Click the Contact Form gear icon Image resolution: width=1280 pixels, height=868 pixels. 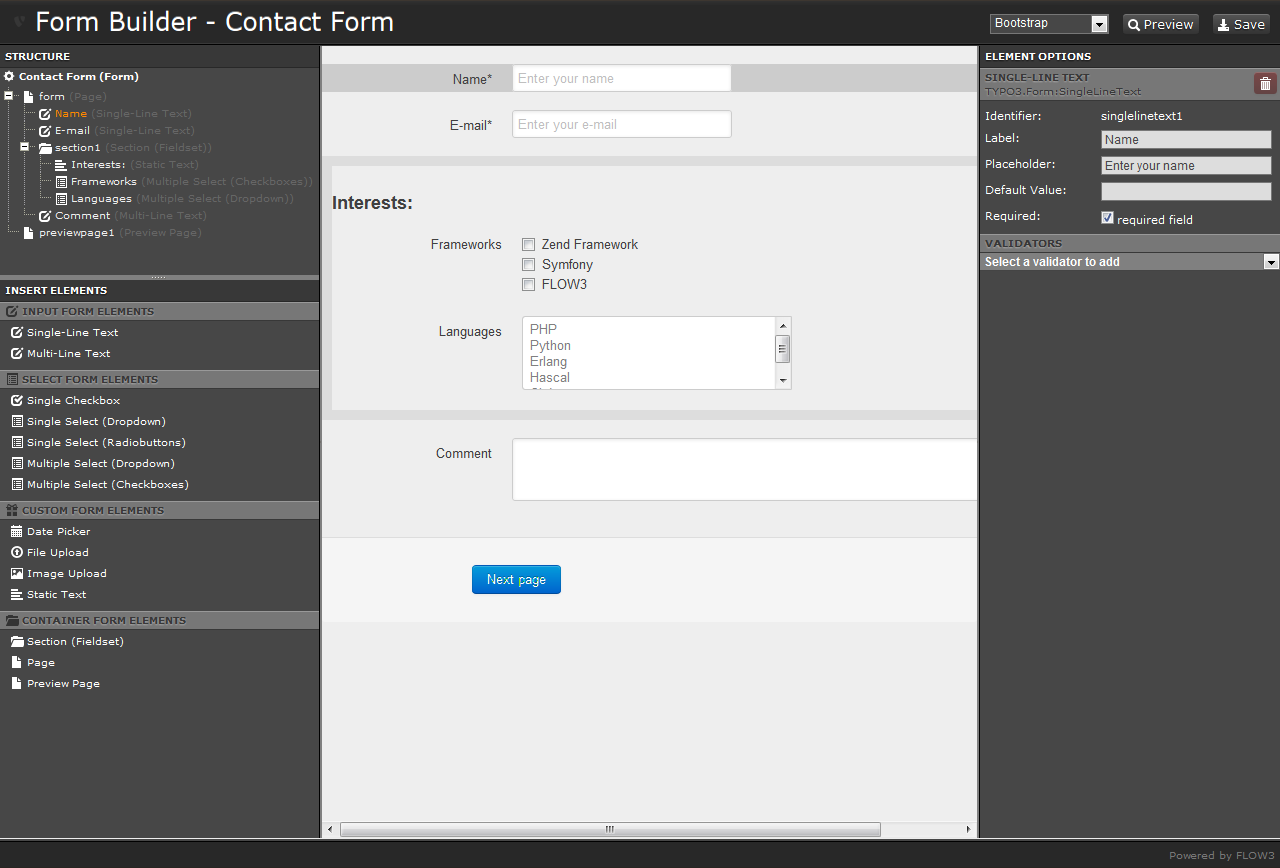(x=9, y=77)
